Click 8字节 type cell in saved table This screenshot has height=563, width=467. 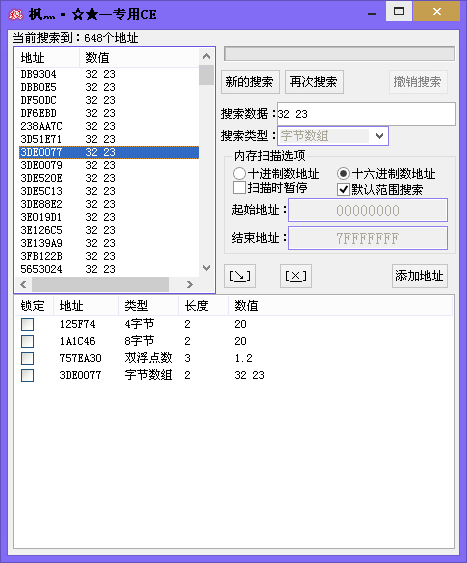coord(139,341)
